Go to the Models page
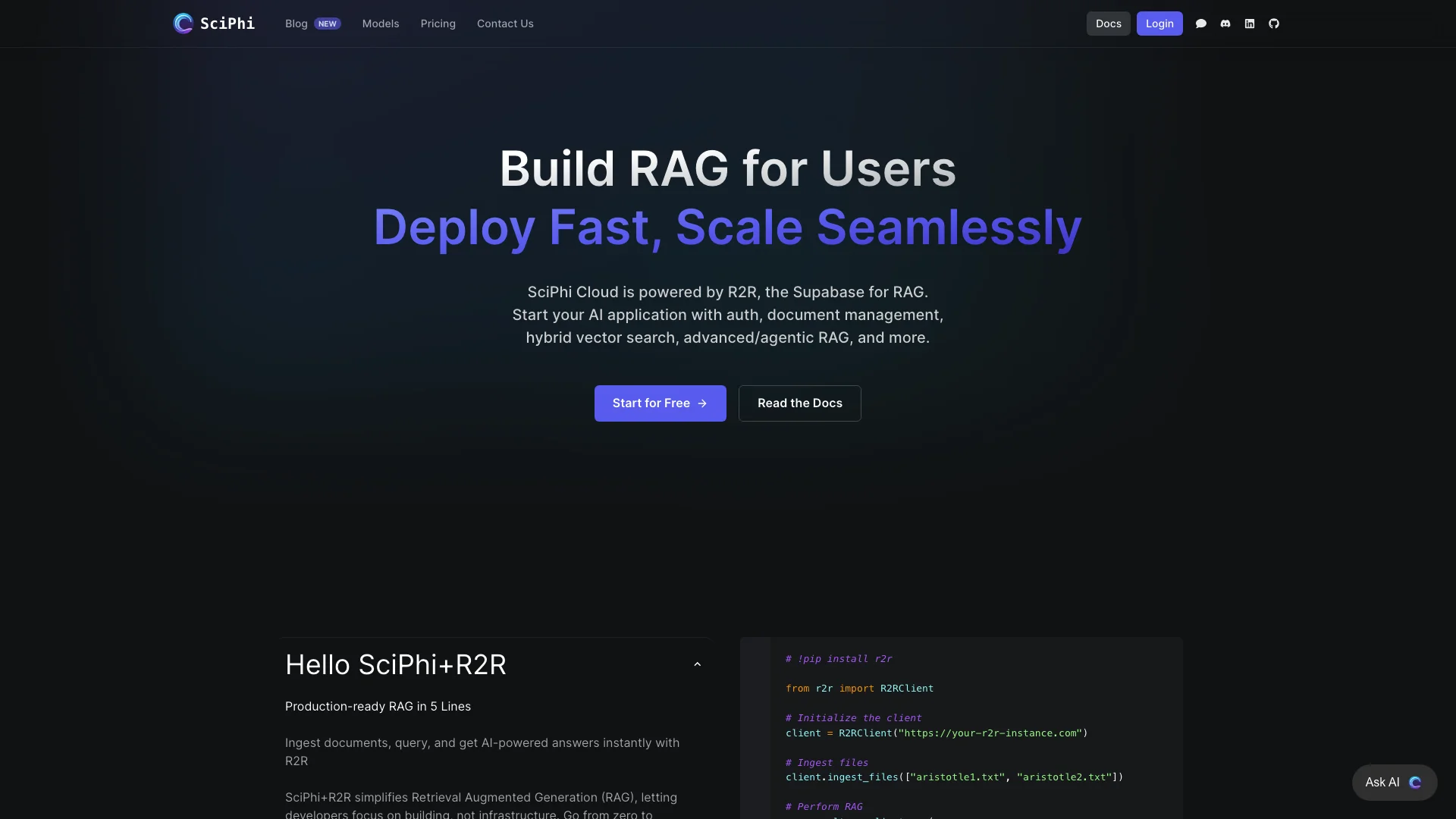The width and height of the screenshot is (1456, 819). 381,24
